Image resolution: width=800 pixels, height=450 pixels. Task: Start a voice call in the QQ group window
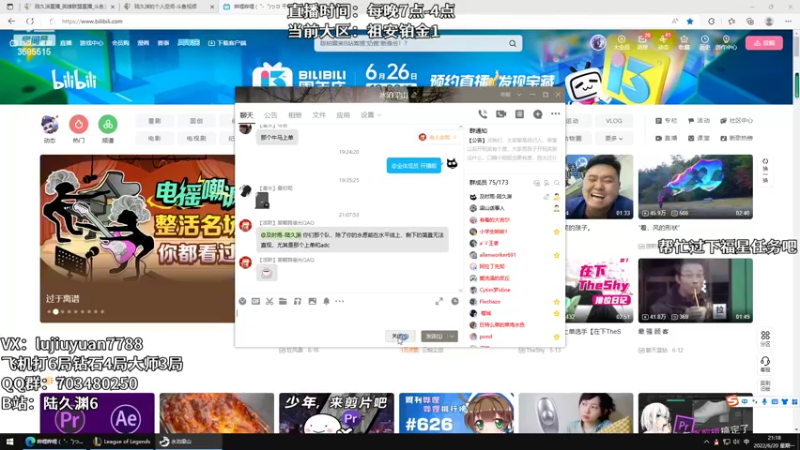click(482, 114)
